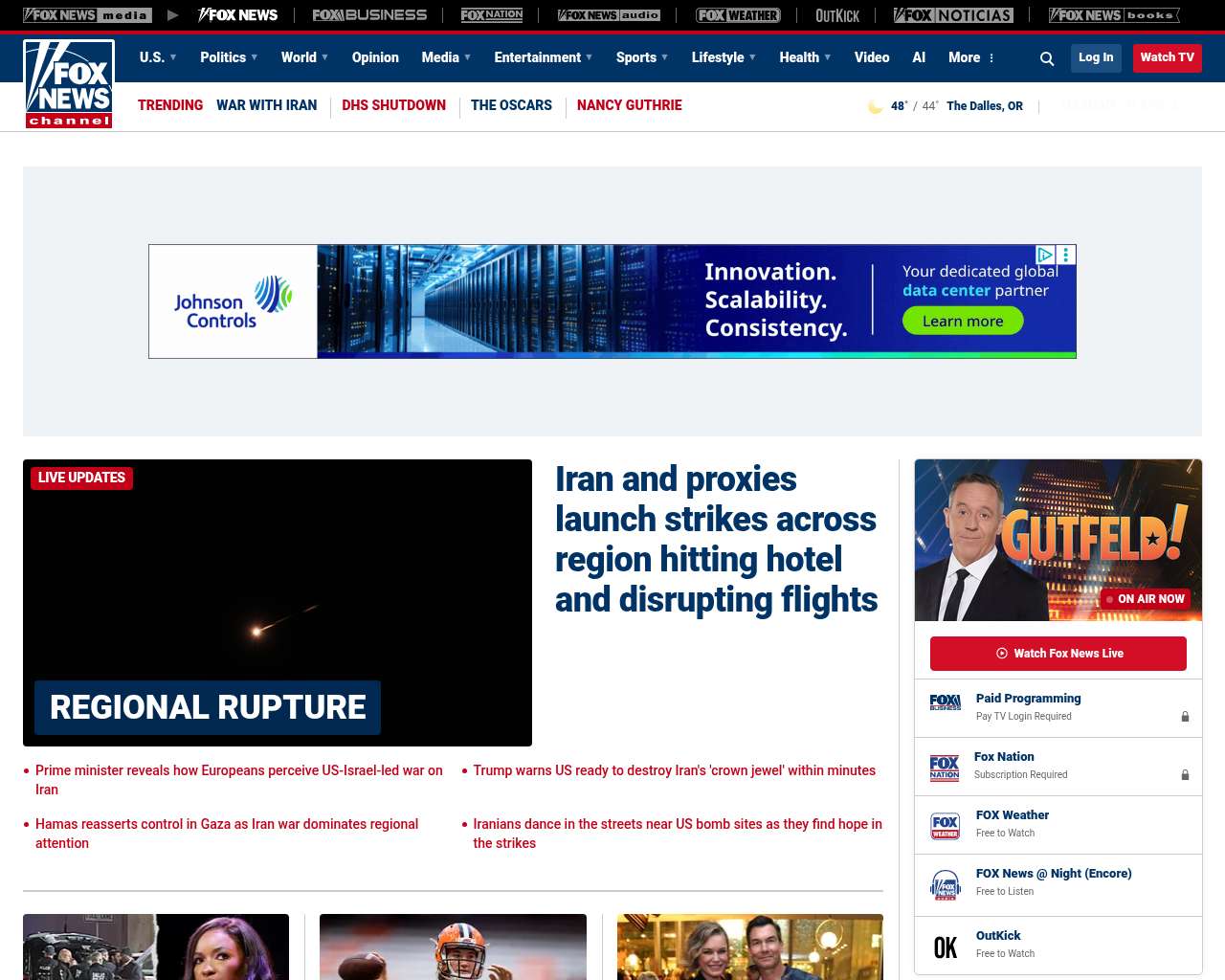Click the Fox News Media logo

tap(87, 15)
